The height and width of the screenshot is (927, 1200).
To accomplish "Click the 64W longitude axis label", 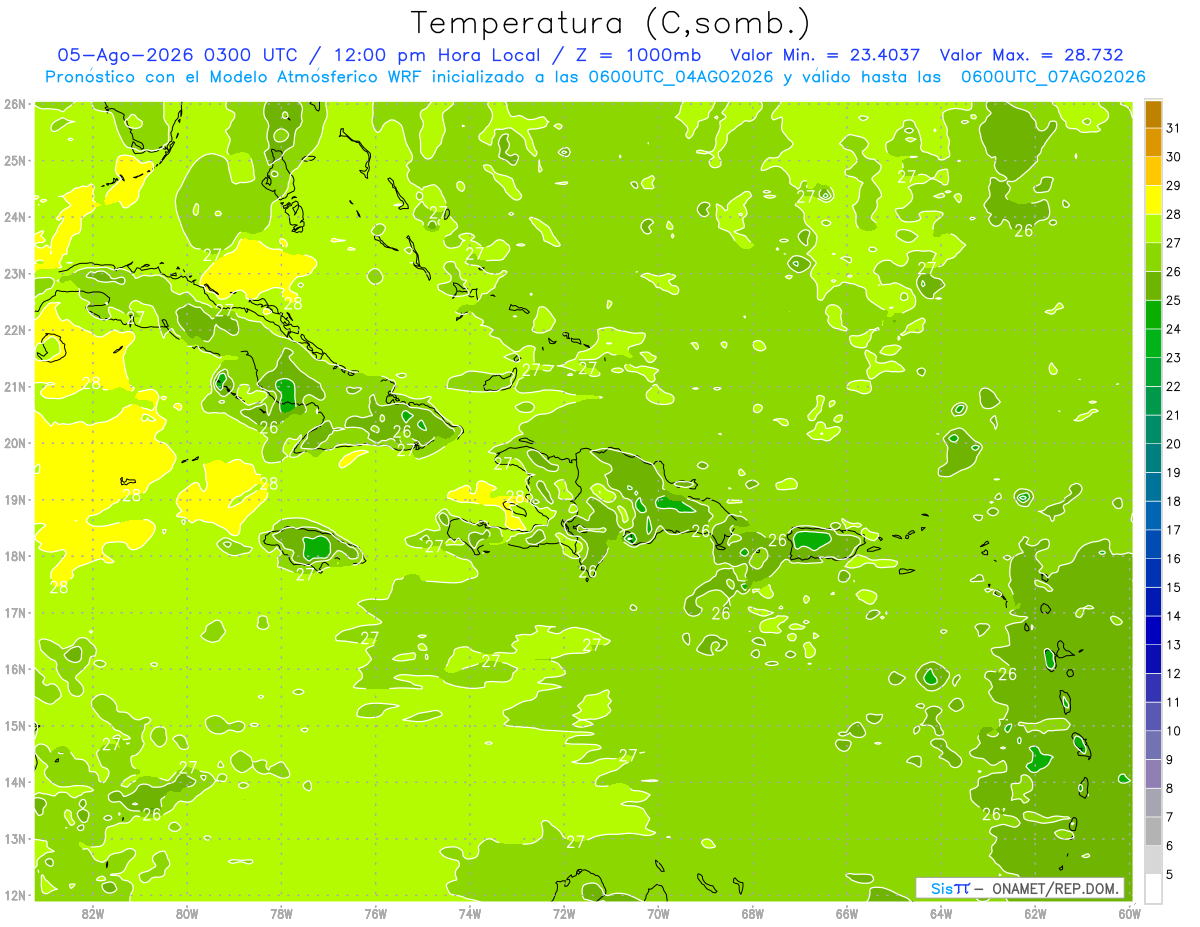I will tap(941, 913).
